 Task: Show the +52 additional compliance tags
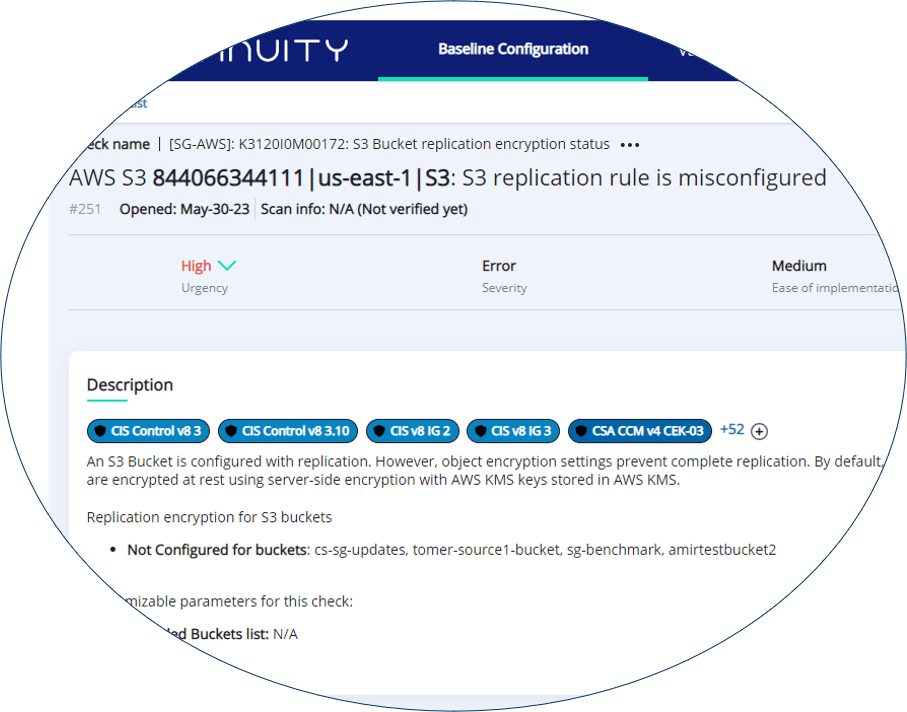[732, 429]
